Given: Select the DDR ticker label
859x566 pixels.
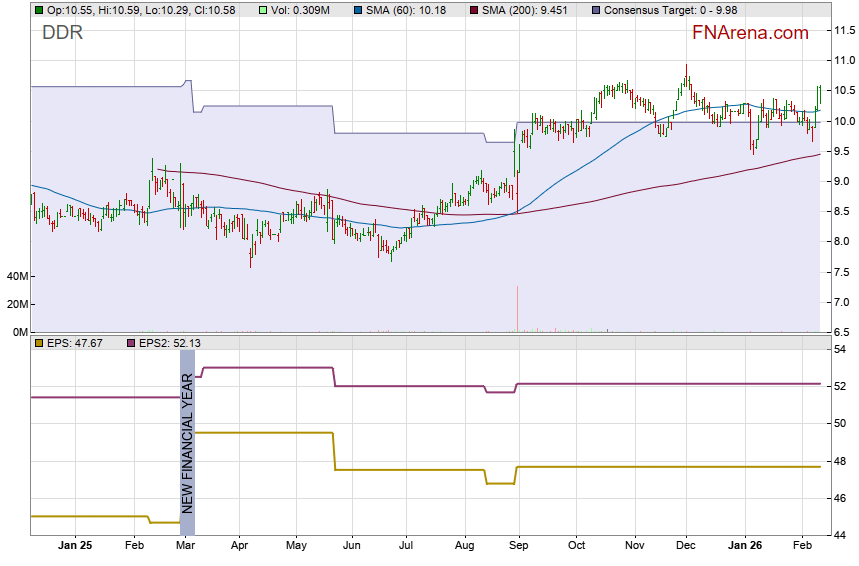Looking at the screenshot, I should (62, 33).
